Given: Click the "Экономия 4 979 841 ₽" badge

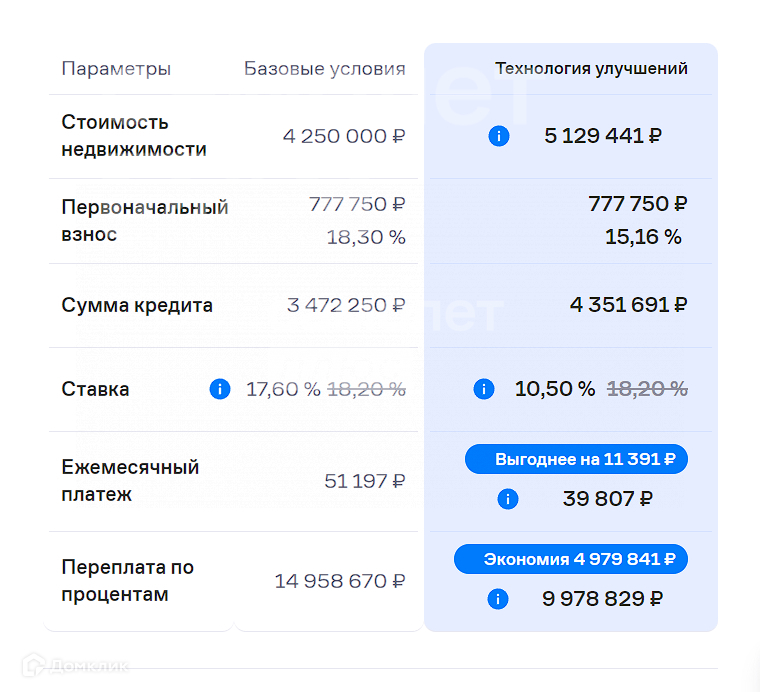Looking at the screenshot, I should click(570, 559).
